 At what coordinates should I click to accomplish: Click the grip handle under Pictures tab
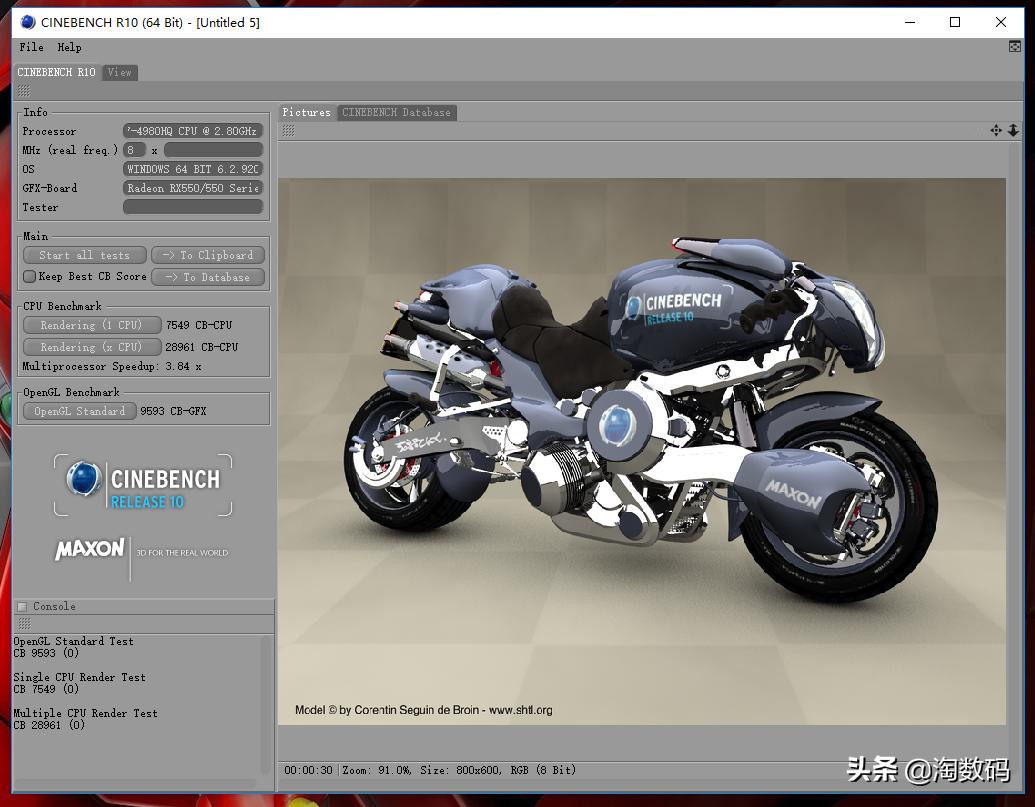coord(288,131)
